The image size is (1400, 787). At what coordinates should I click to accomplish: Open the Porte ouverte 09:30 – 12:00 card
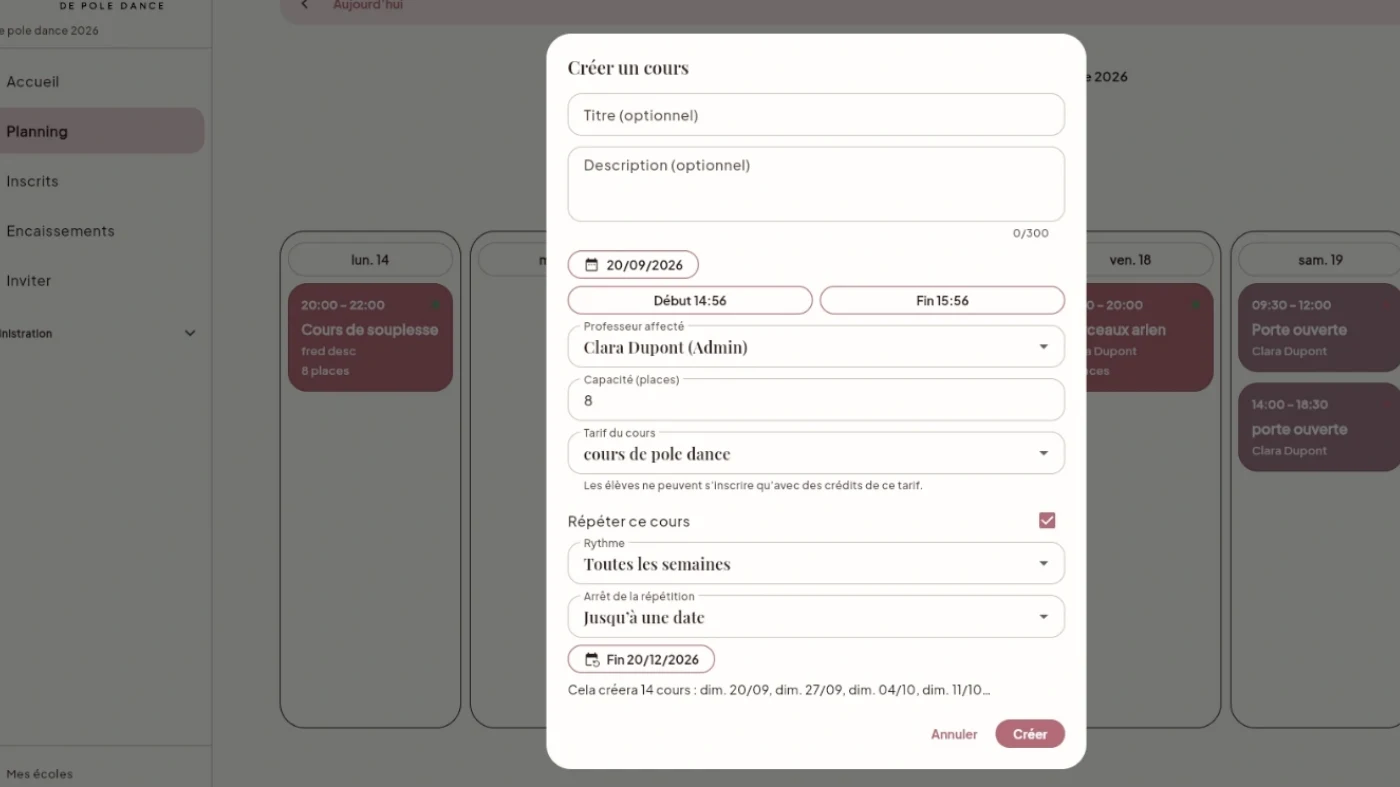tap(1319, 328)
